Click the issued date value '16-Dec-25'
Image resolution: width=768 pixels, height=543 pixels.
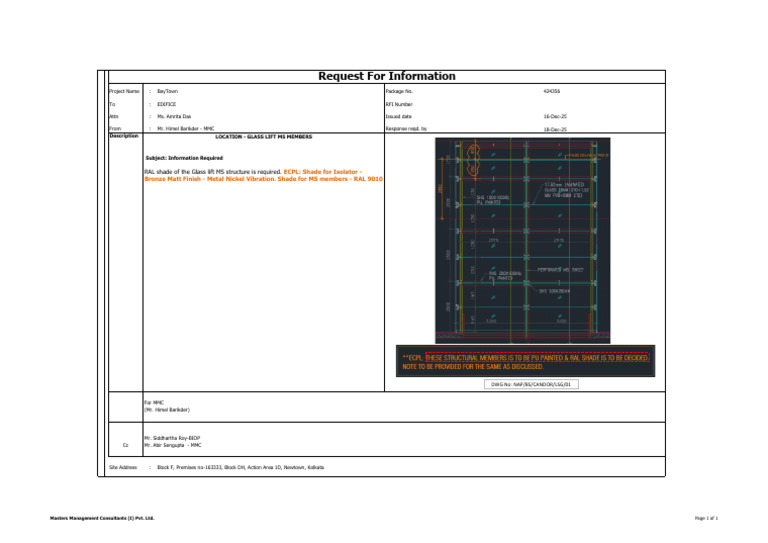tap(555, 117)
